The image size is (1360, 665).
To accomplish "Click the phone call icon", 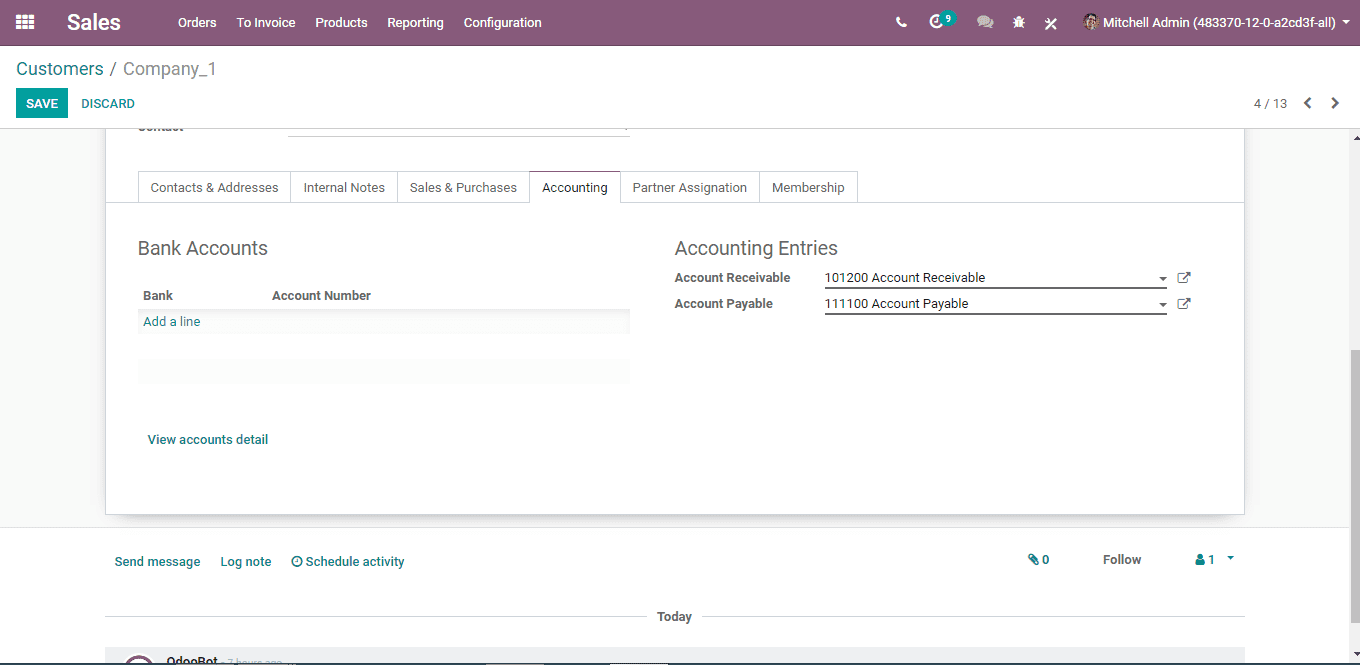I will (901, 22).
